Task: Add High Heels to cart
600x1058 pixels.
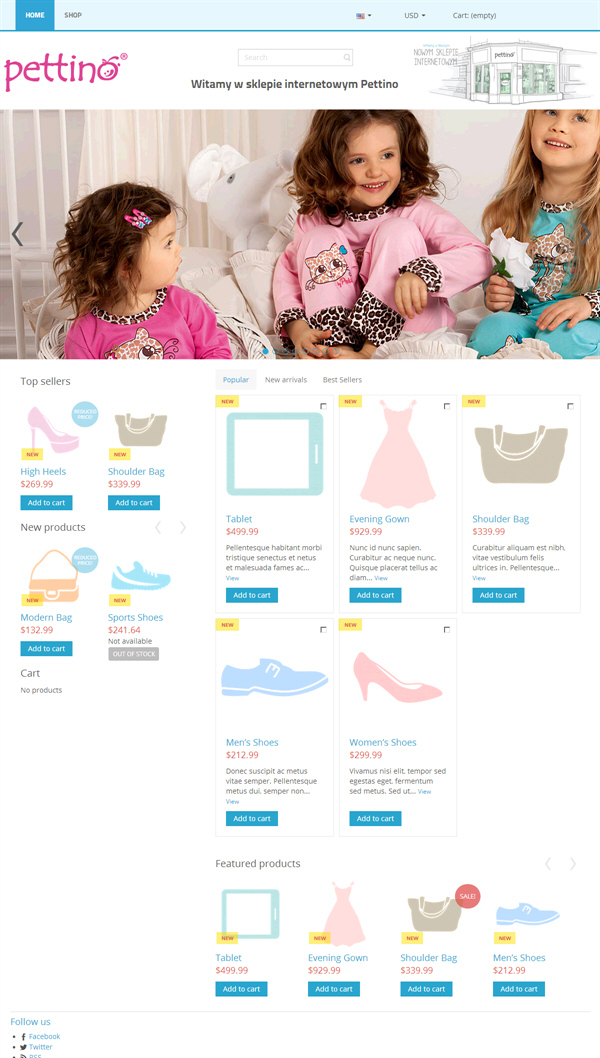Action: tap(47, 503)
